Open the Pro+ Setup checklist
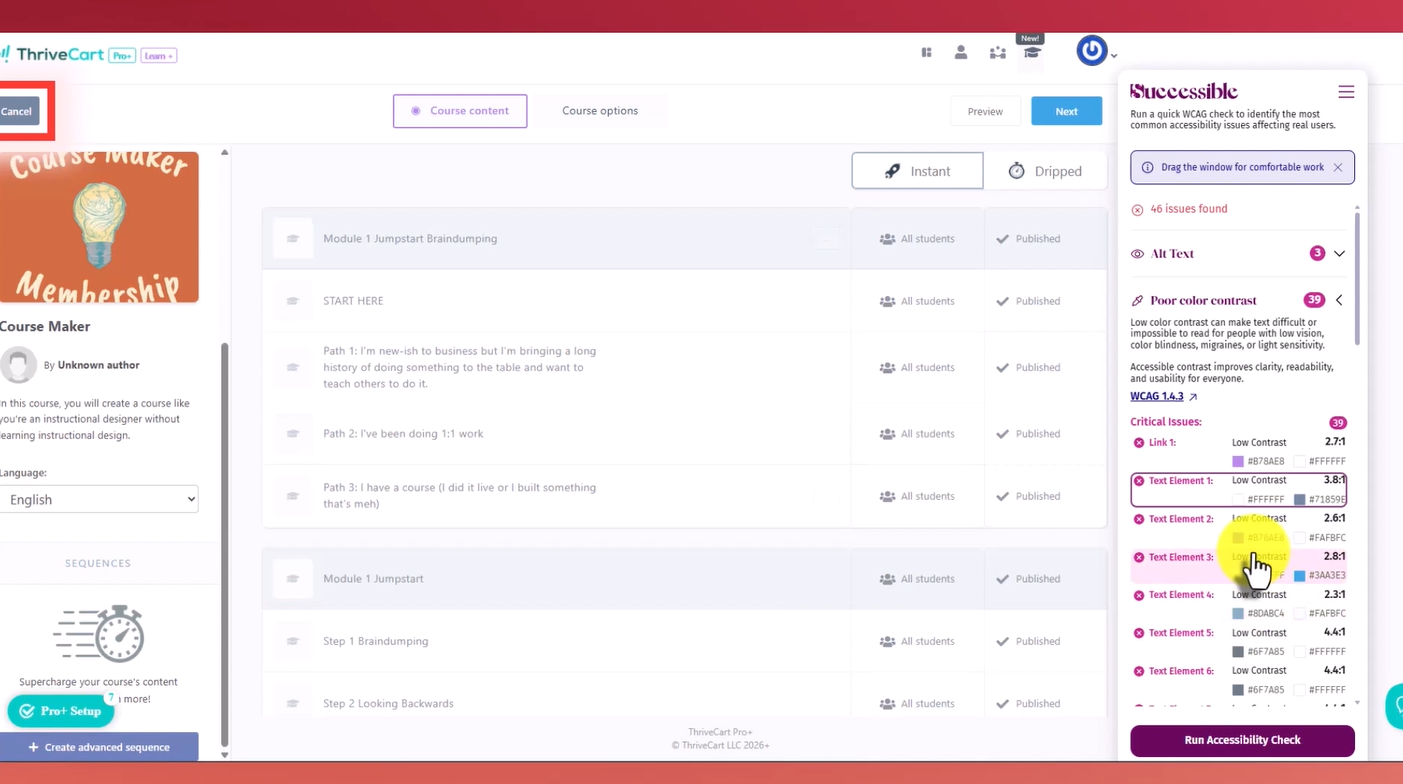Screen dimensions: 1403x784 61,711
